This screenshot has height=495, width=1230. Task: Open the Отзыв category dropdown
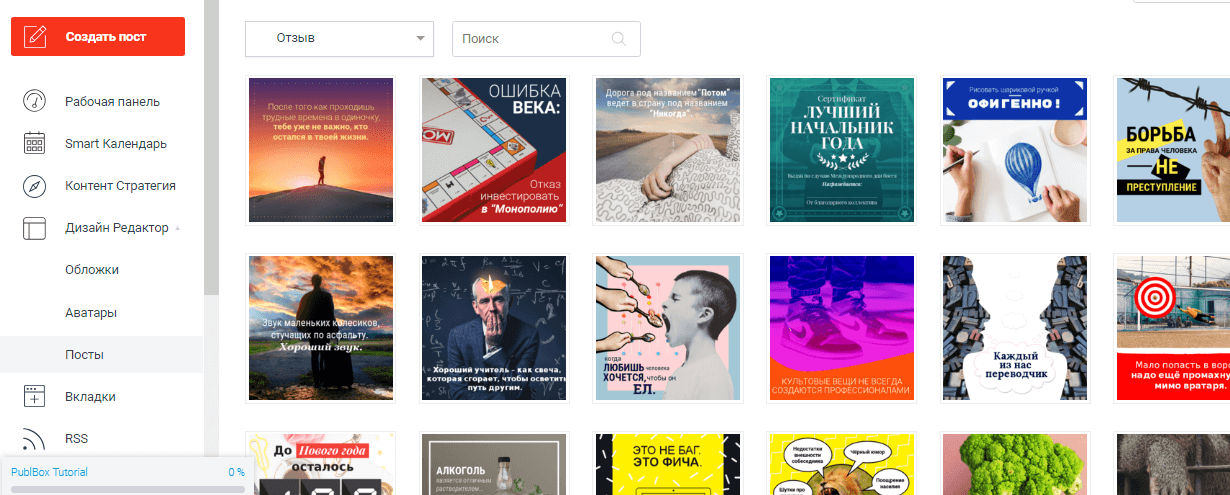pyautogui.click(x=339, y=39)
